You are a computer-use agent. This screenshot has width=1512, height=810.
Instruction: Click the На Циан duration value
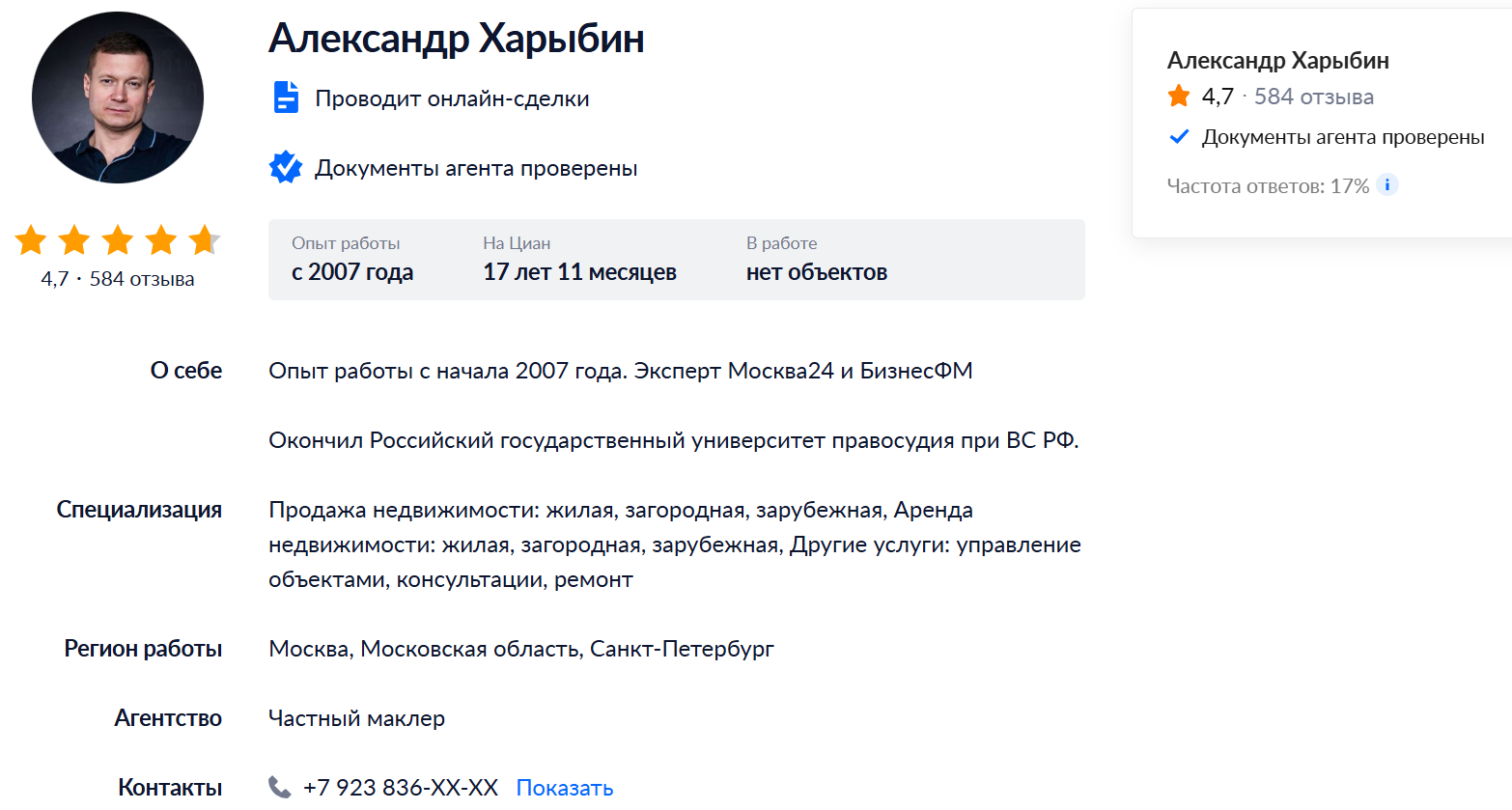click(x=579, y=271)
